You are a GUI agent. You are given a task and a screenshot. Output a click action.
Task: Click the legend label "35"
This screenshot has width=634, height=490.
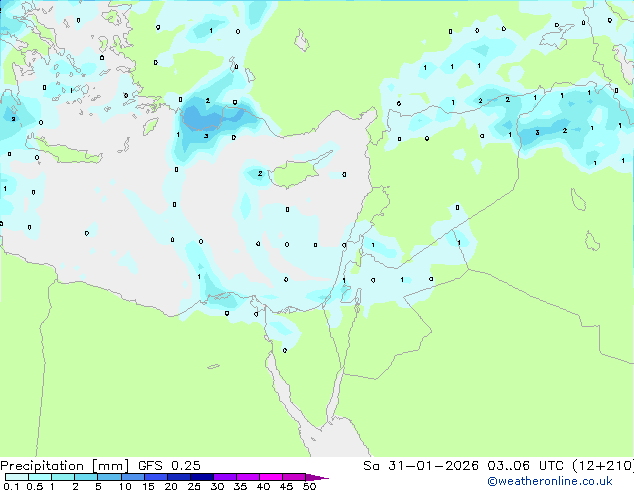coord(240,486)
